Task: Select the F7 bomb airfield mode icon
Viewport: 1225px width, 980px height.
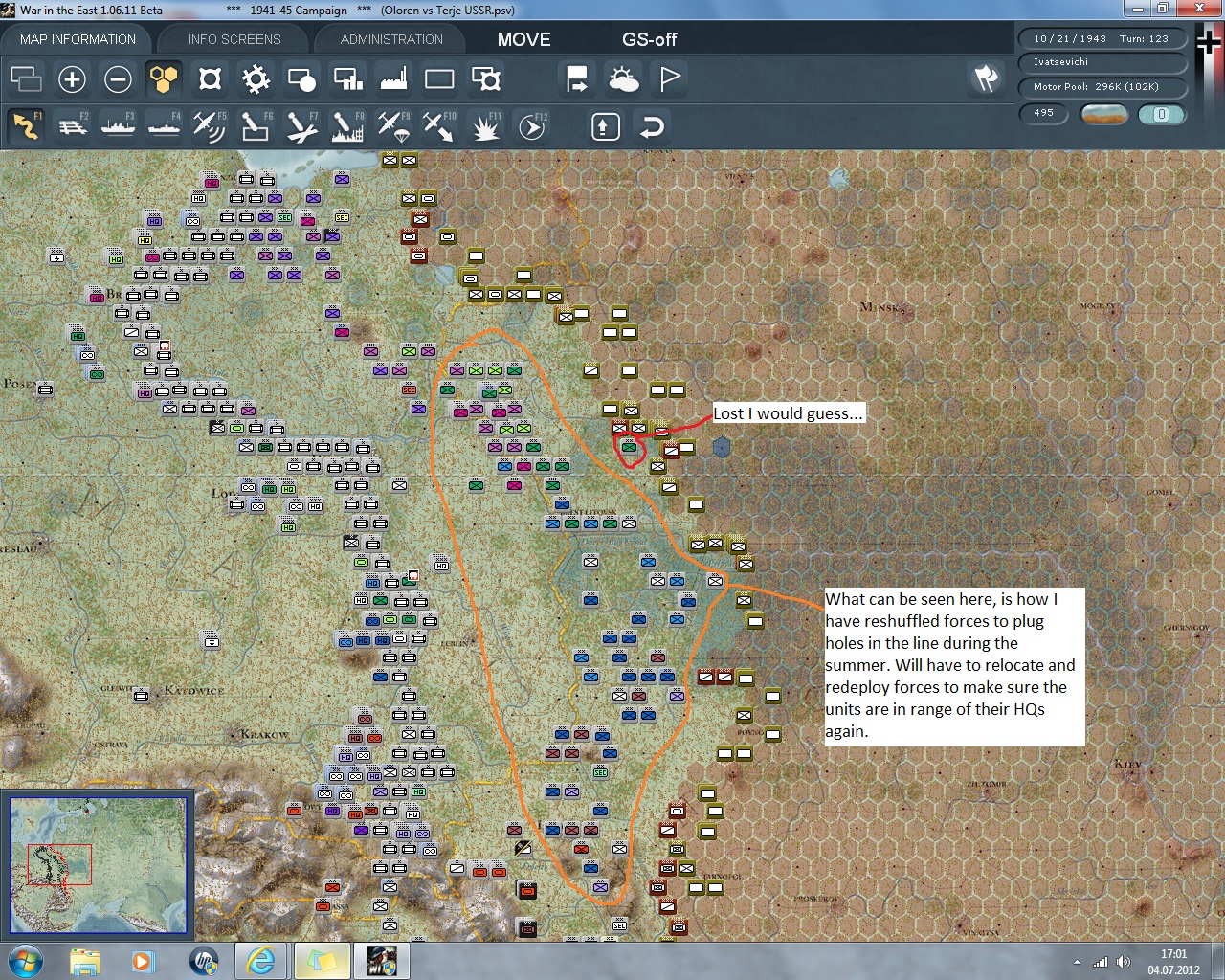Action: (301, 126)
